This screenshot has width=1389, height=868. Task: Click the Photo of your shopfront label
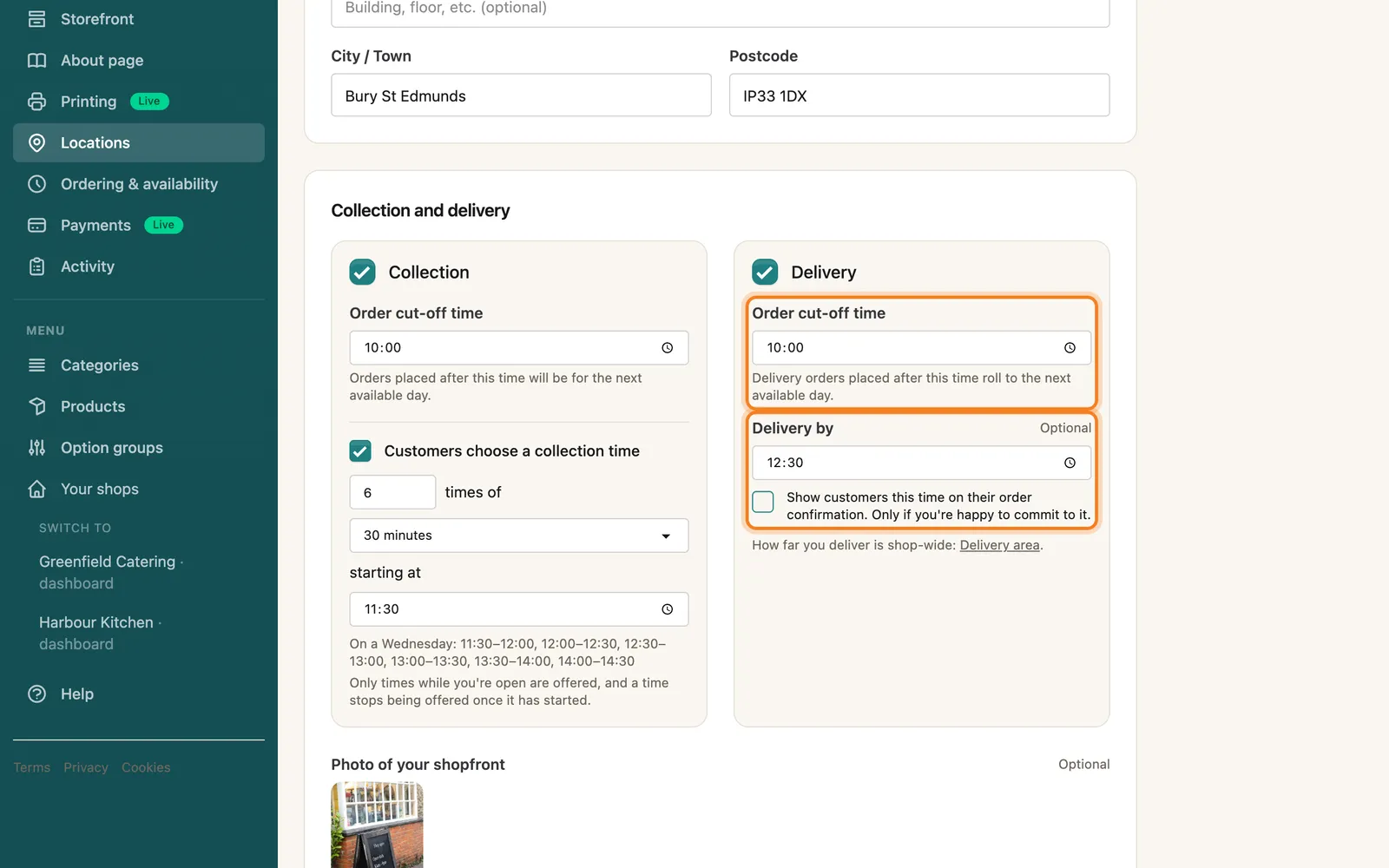(418, 765)
